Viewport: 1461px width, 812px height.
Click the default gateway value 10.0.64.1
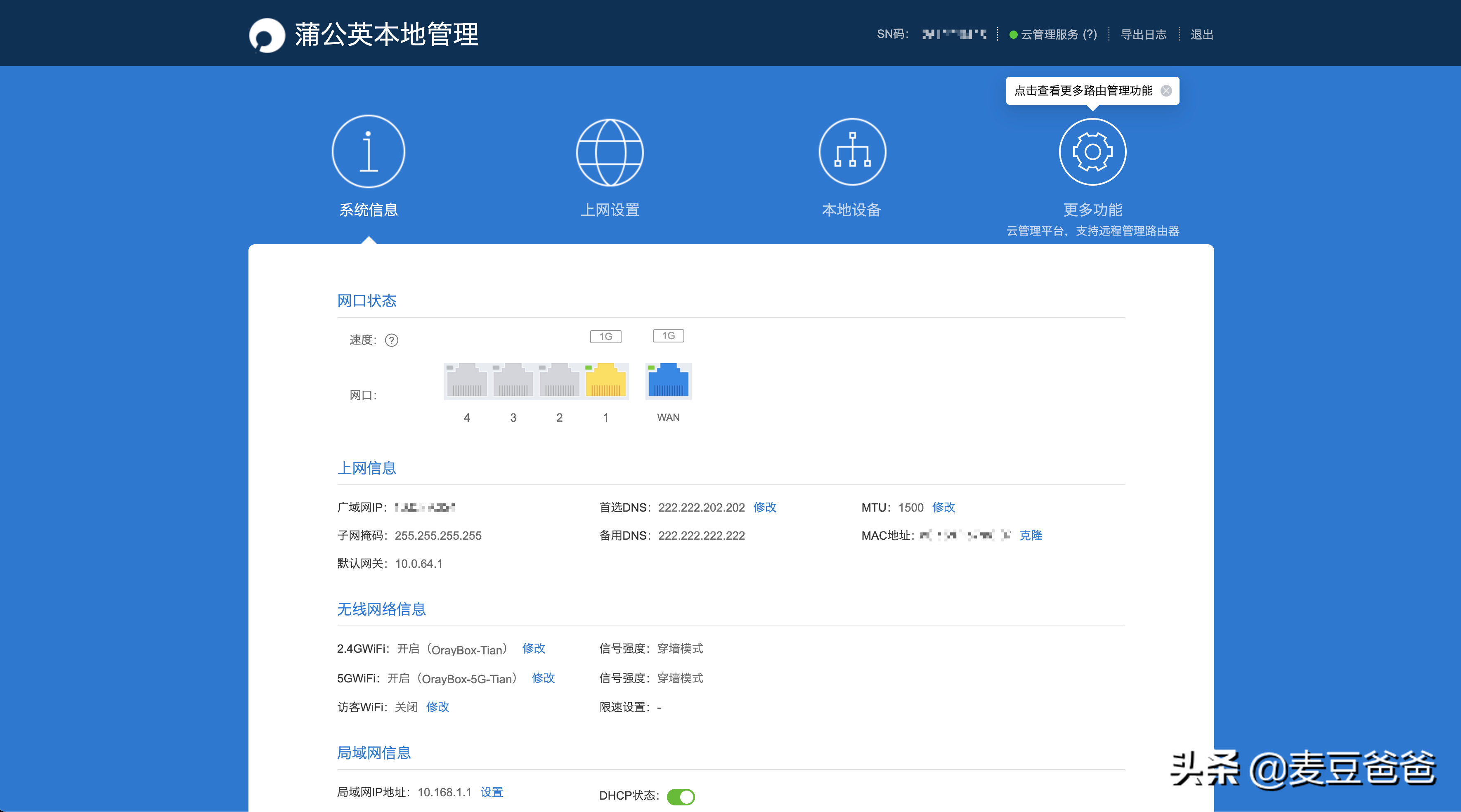tap(418, 564)
